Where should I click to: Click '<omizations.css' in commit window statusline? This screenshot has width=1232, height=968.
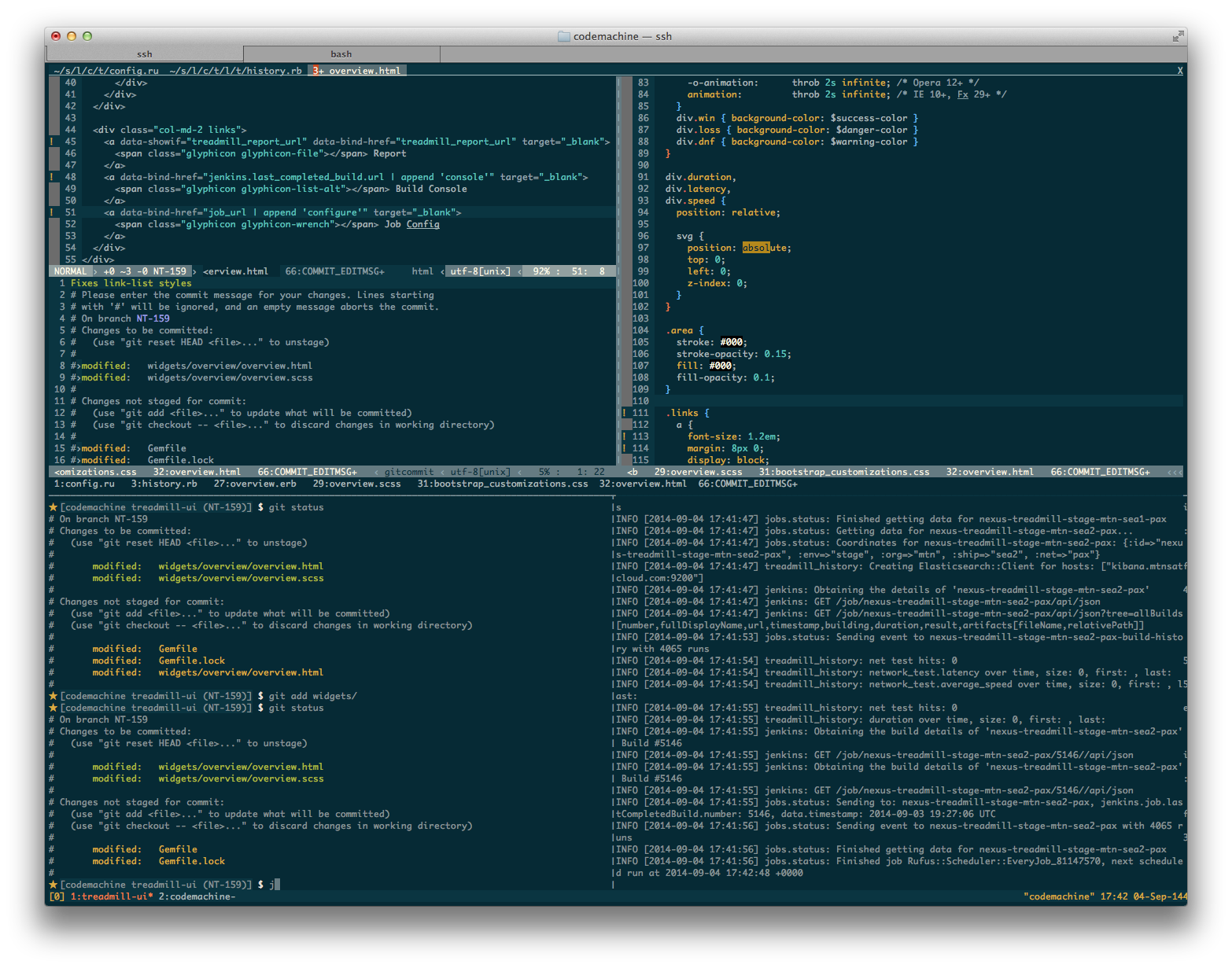(x=94, y=472)
